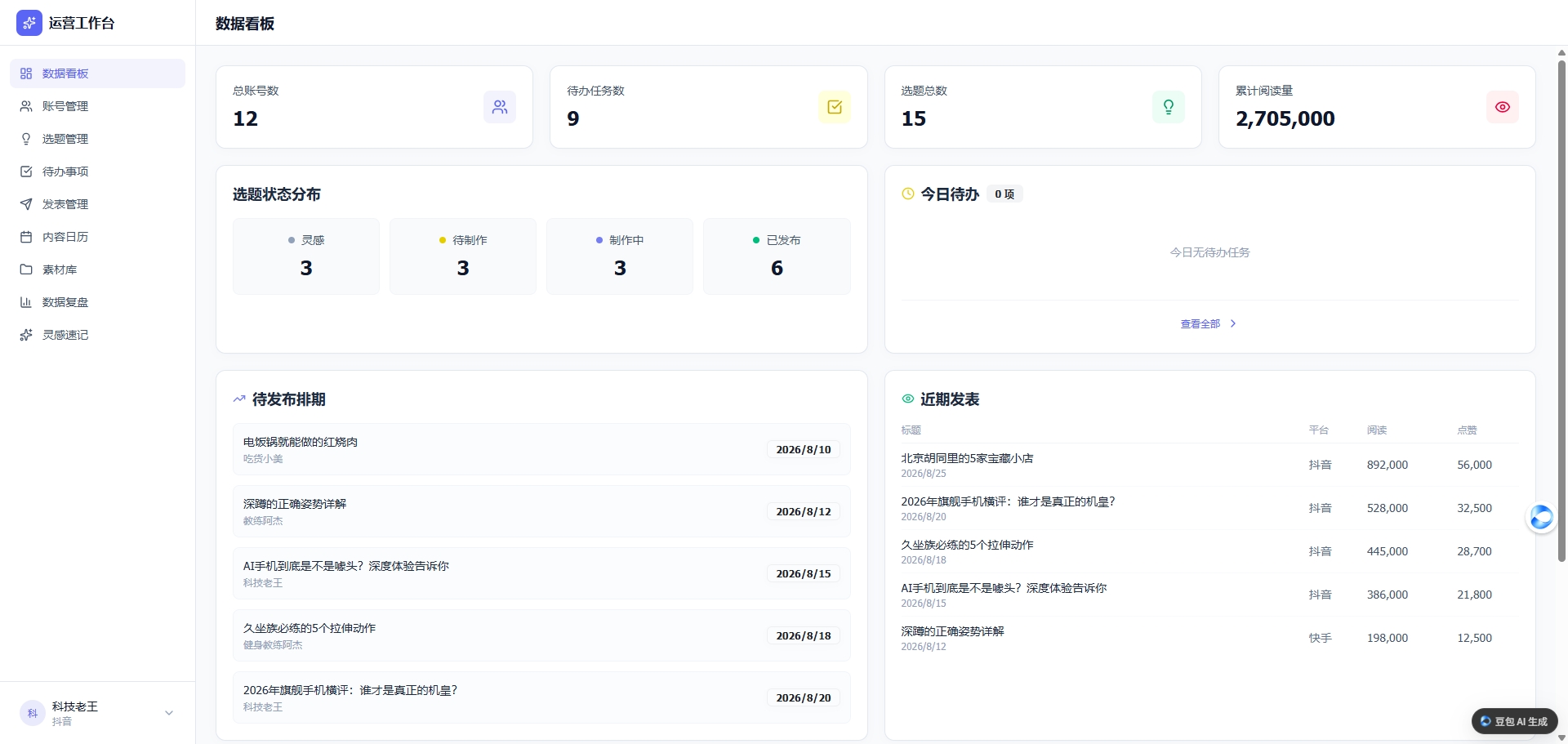Screen dimensions: 1568x744
Task: Click the 528,000 reads value
Action: (1388, 508)
